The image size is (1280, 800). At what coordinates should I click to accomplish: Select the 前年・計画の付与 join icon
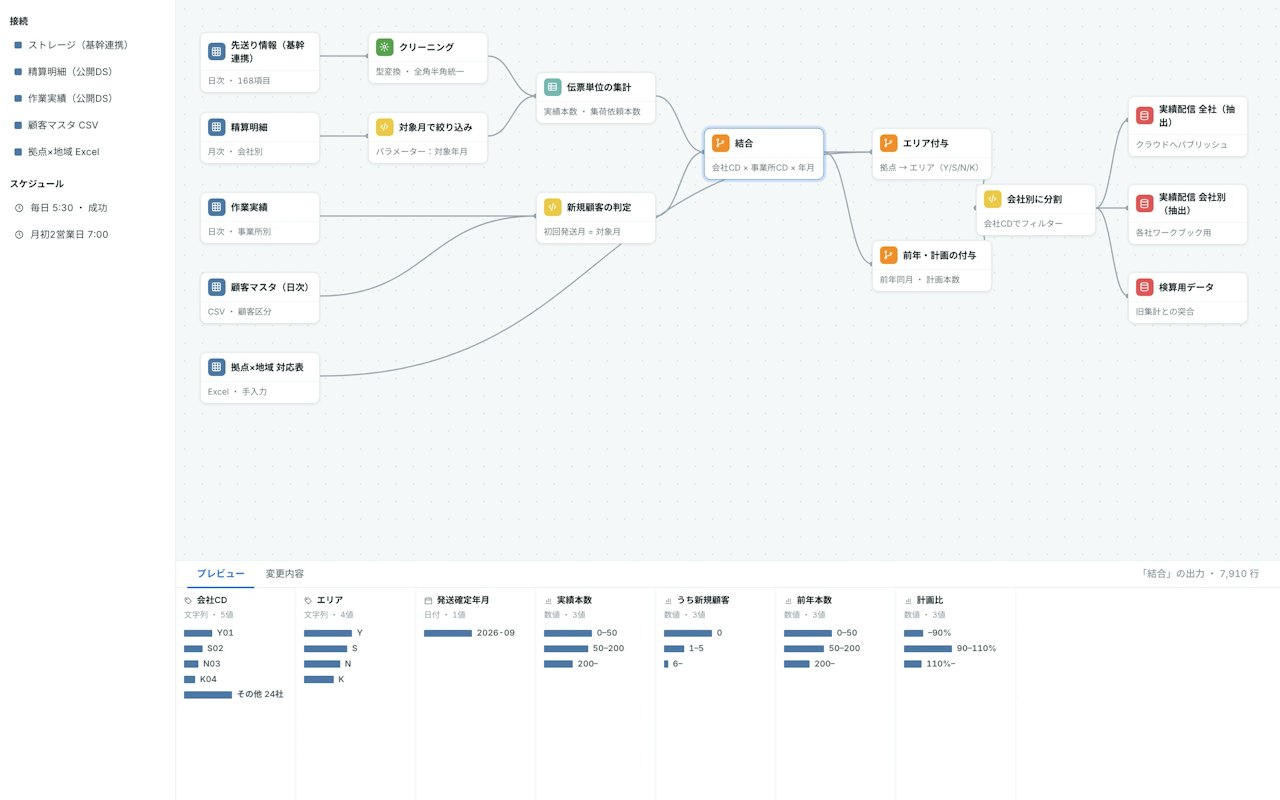click(x=888, y=255)
